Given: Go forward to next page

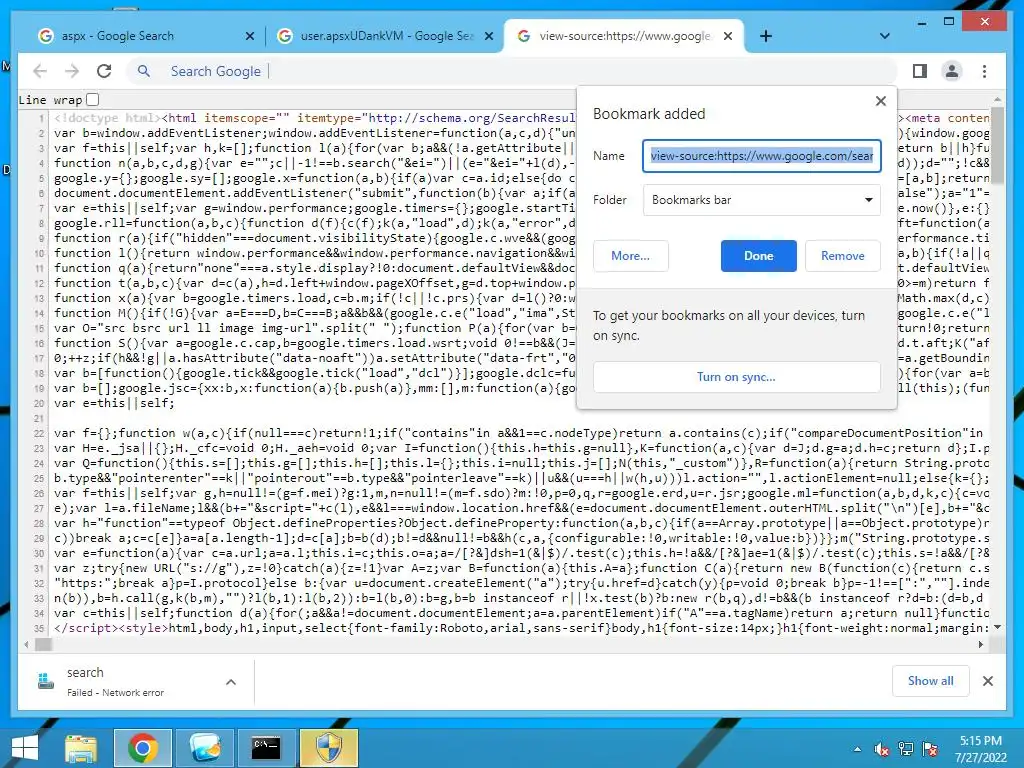Looking at the screenshot, I should click(72, 71).
